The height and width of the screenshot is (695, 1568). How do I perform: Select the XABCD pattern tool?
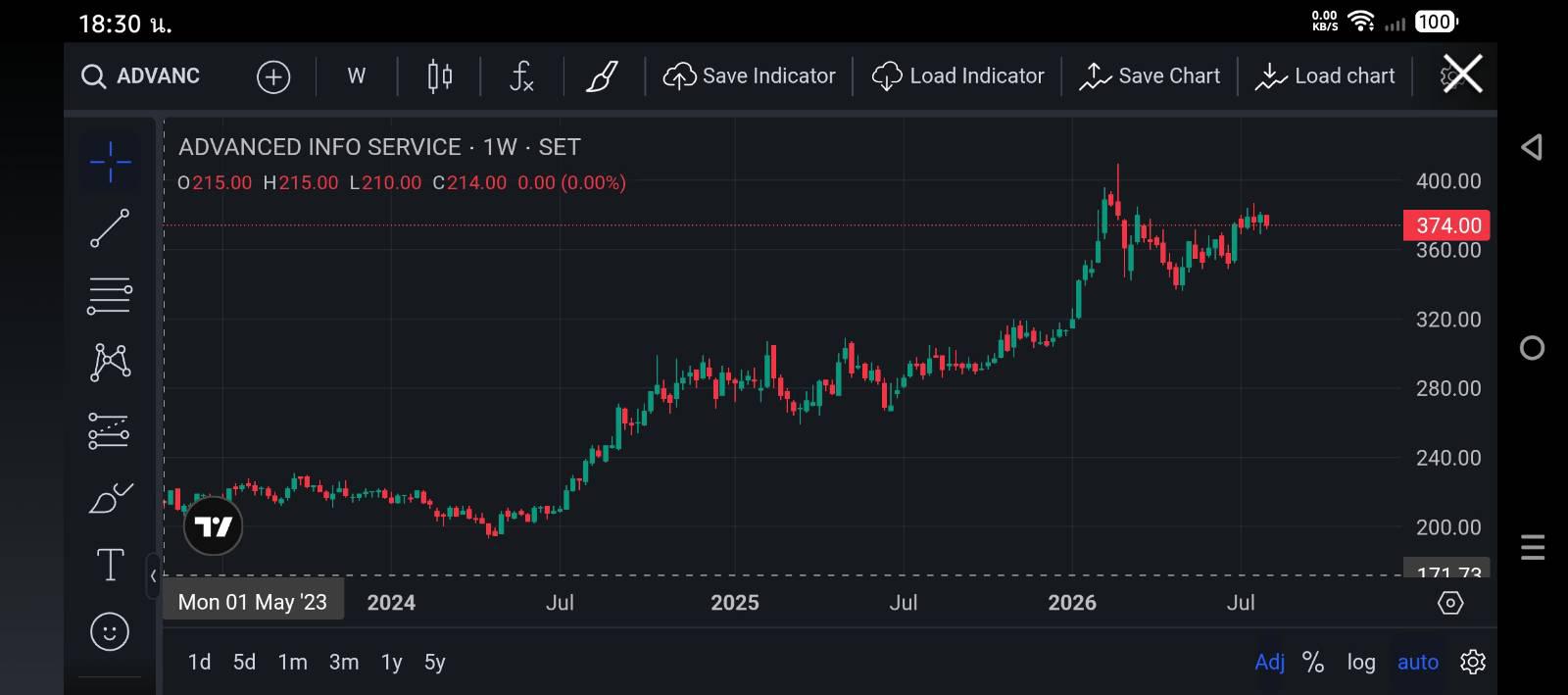point(110,362)
